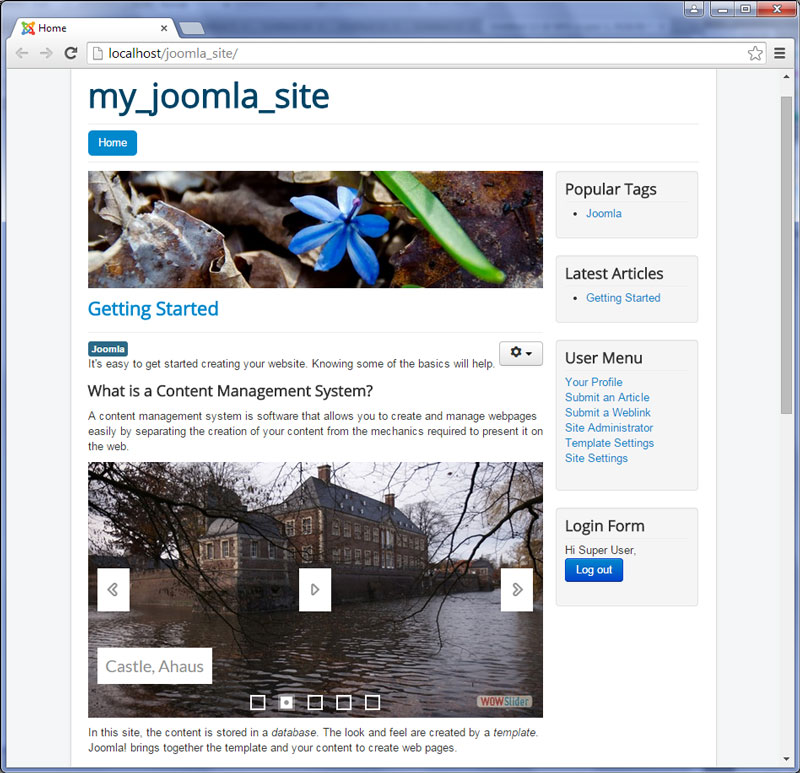Click the Home menu button

112,143
